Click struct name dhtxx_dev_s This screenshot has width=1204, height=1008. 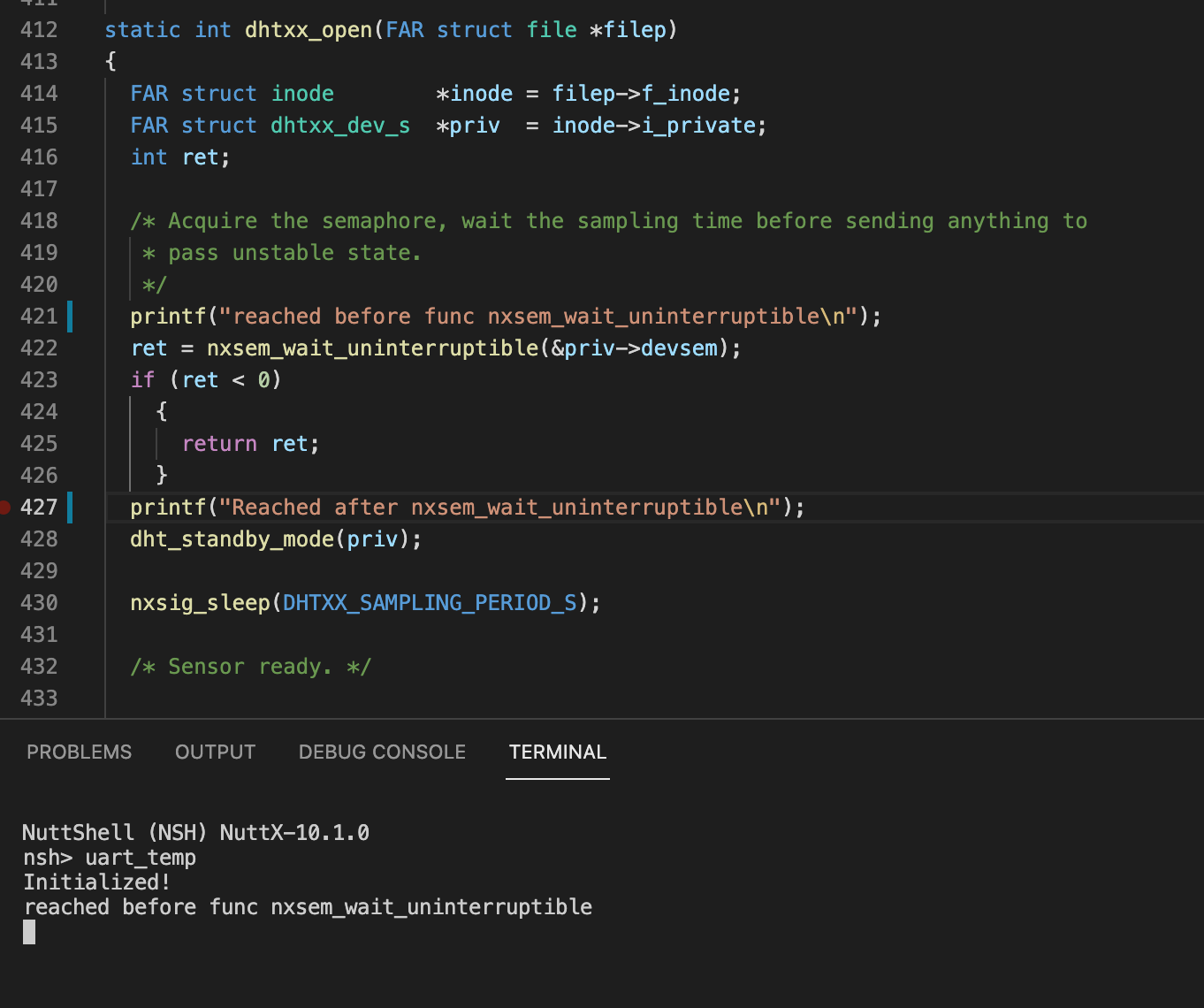tap(340, 126)
